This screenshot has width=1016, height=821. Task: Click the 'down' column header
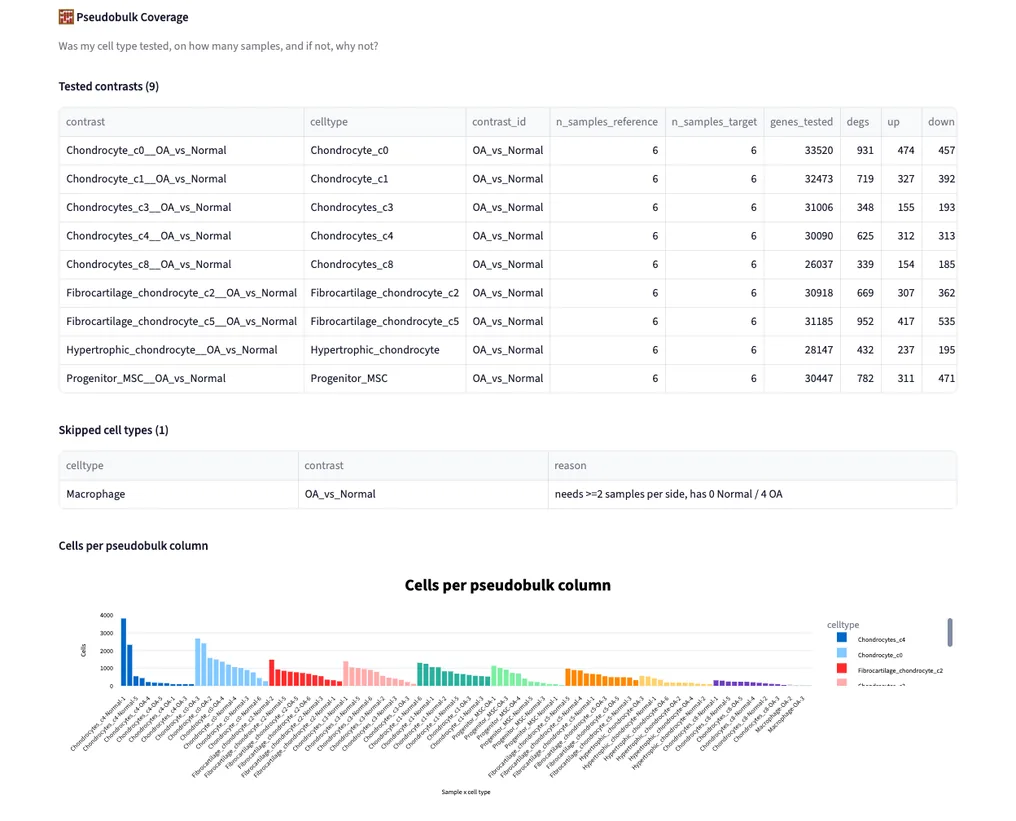click(941, 122)
